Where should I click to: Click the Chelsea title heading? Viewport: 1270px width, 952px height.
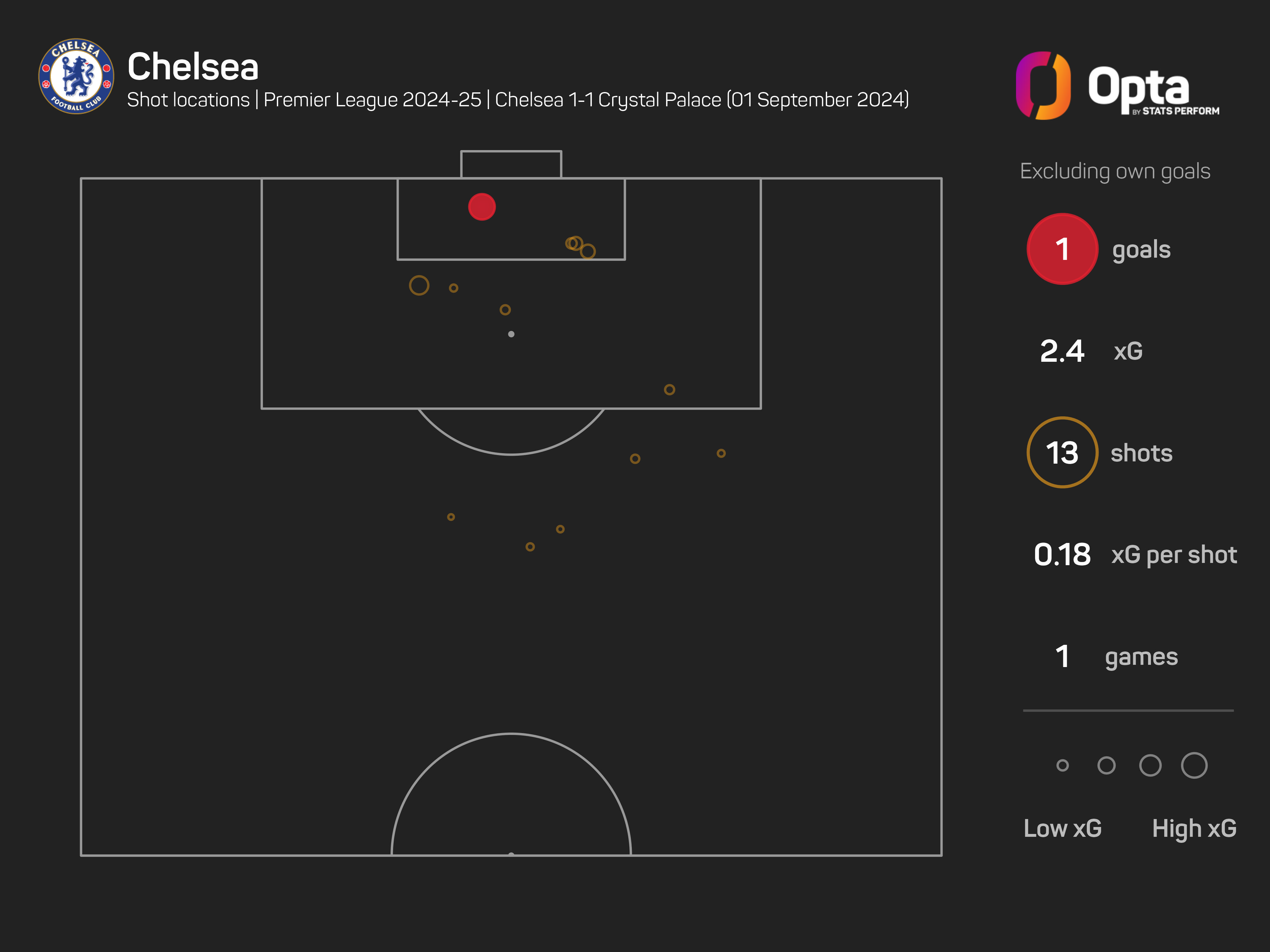193,67
